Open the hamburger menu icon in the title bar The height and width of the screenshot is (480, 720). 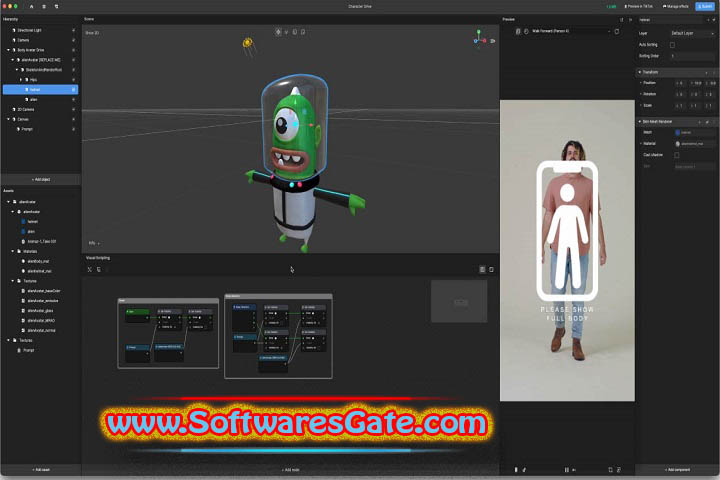[x=44, y=6]
